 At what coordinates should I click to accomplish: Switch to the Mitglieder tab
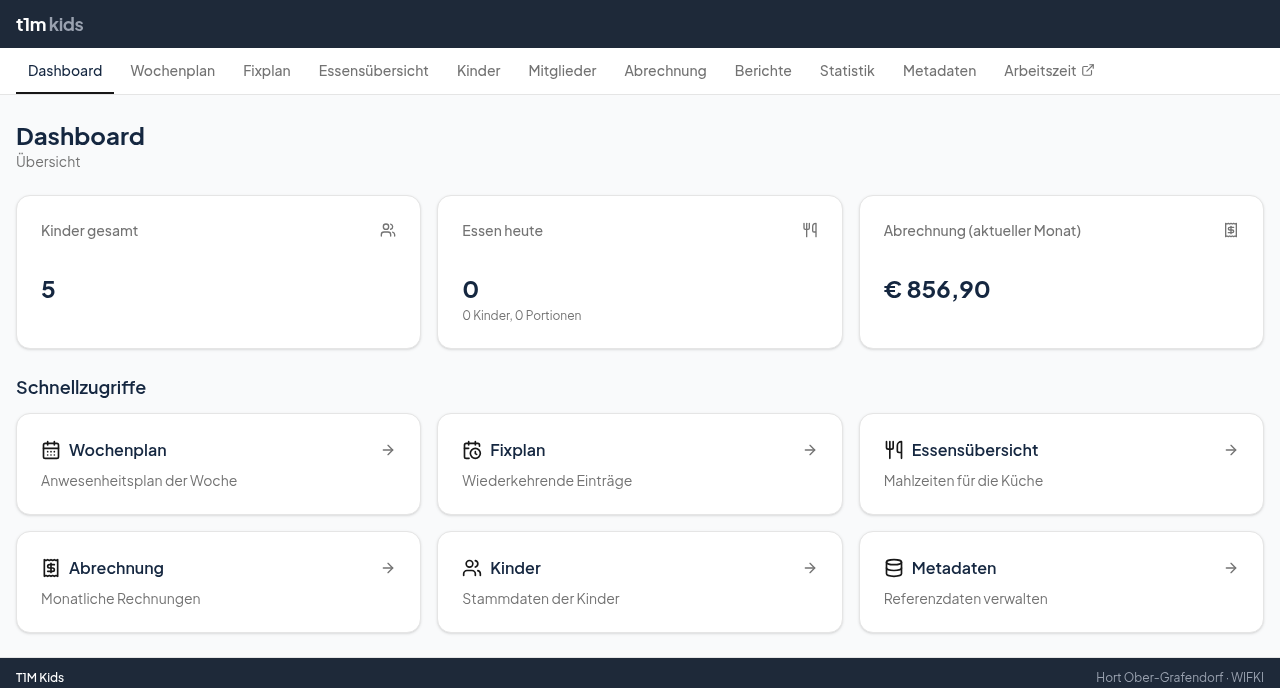pos(562,70)
